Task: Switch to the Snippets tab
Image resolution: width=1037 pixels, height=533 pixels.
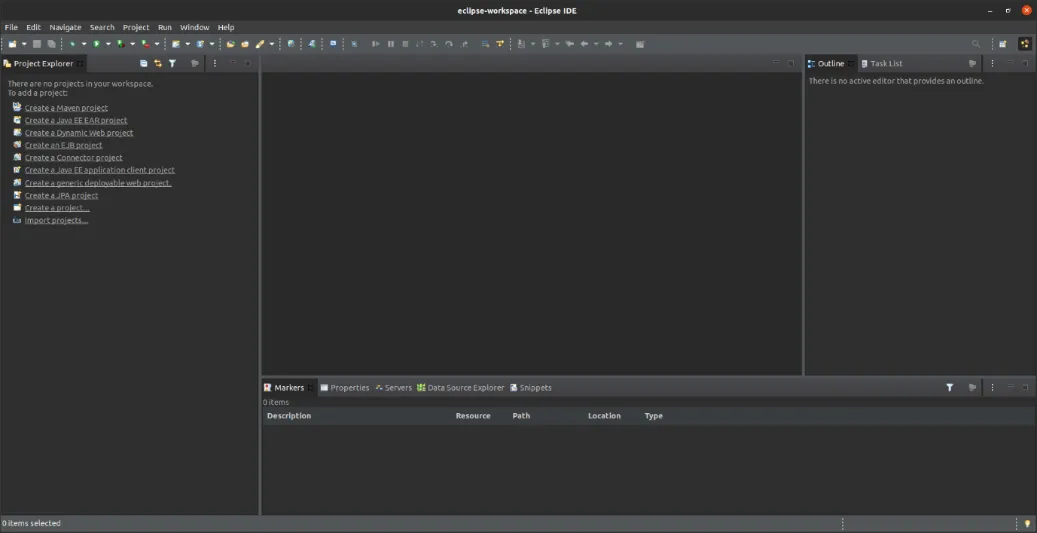Action: 530,388
